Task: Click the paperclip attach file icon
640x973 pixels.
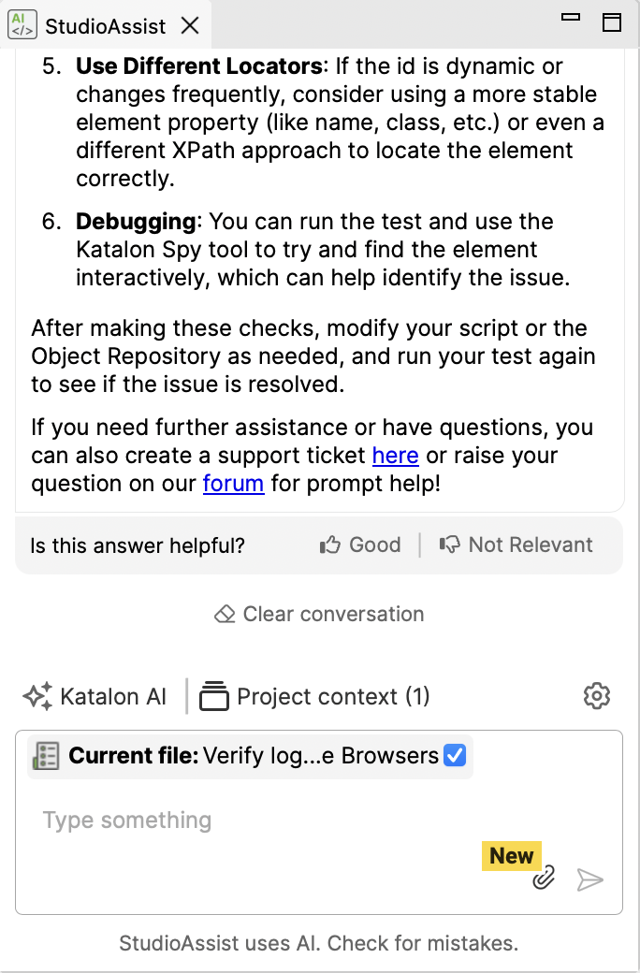Action: tap(544, 877)
